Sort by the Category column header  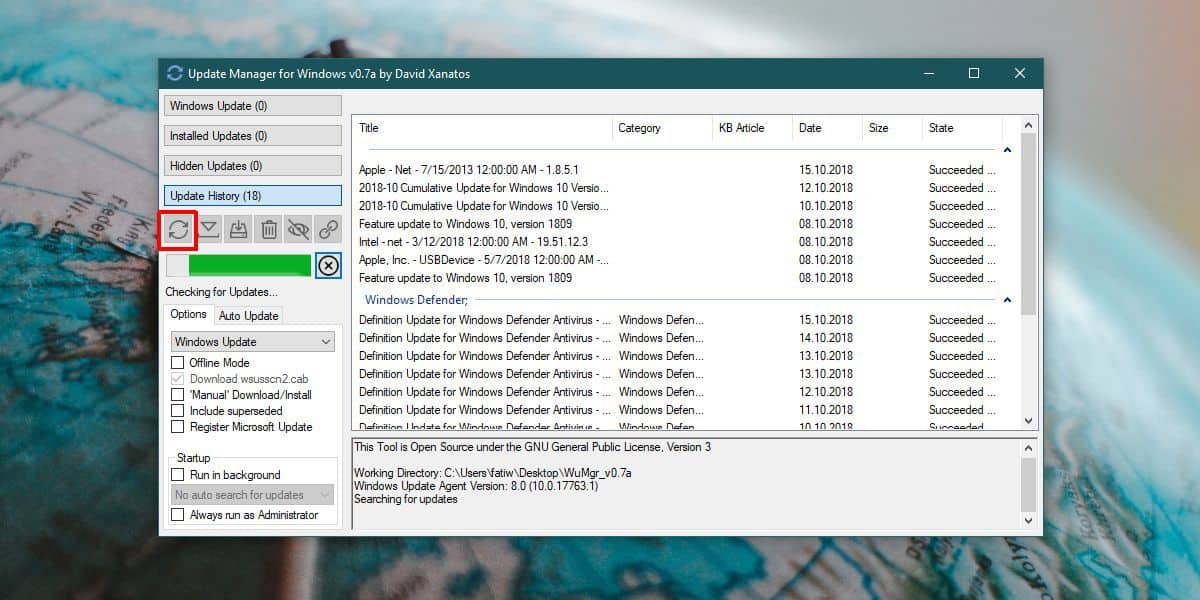click(x=662, y=128)
